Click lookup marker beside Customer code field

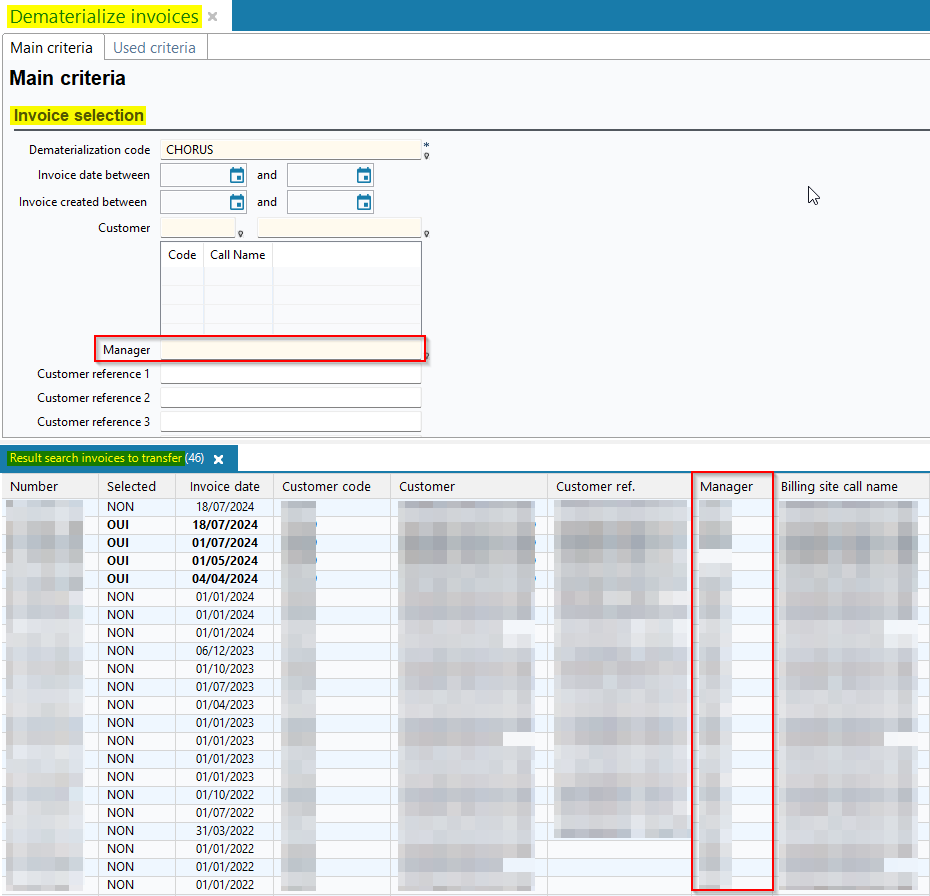point(240,234)
